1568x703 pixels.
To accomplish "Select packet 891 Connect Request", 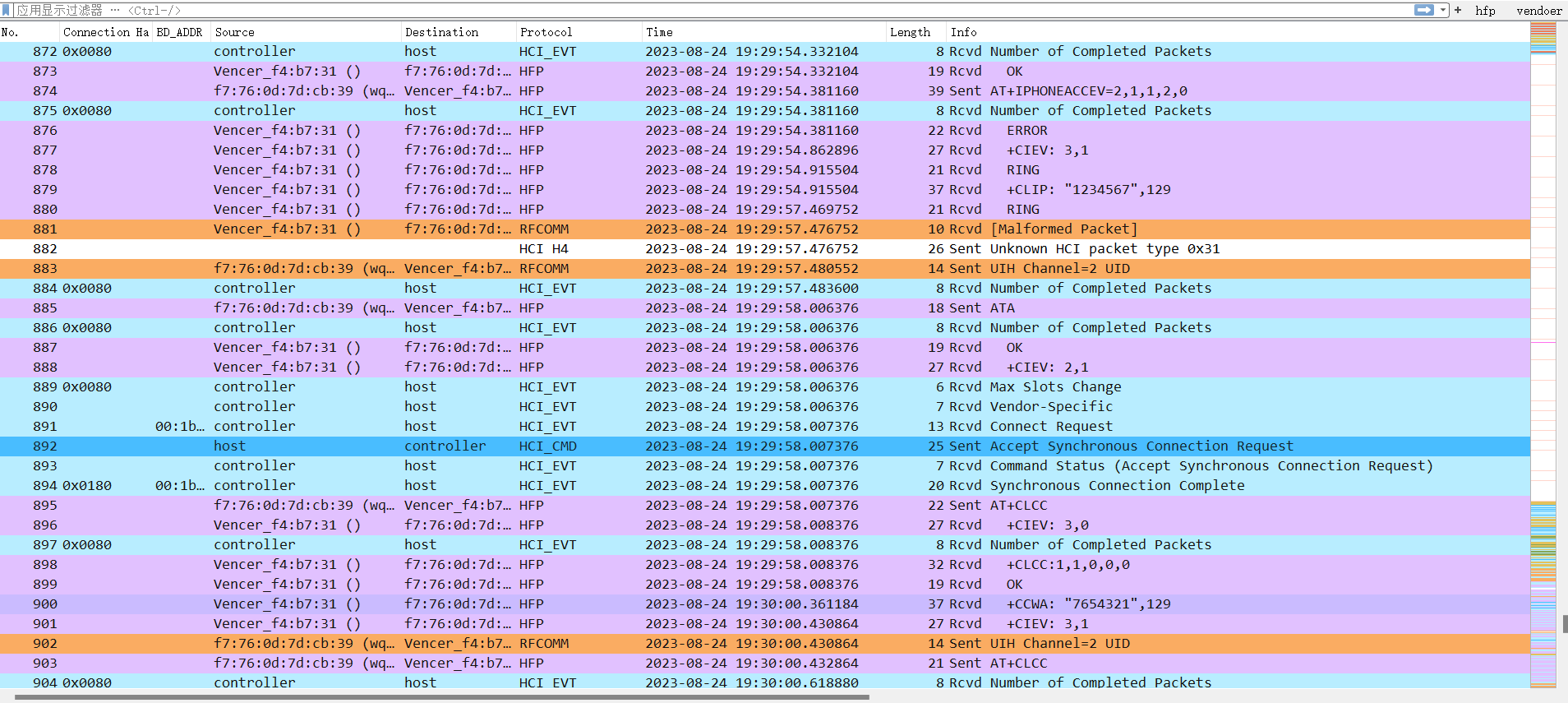I will coord(764,426).
